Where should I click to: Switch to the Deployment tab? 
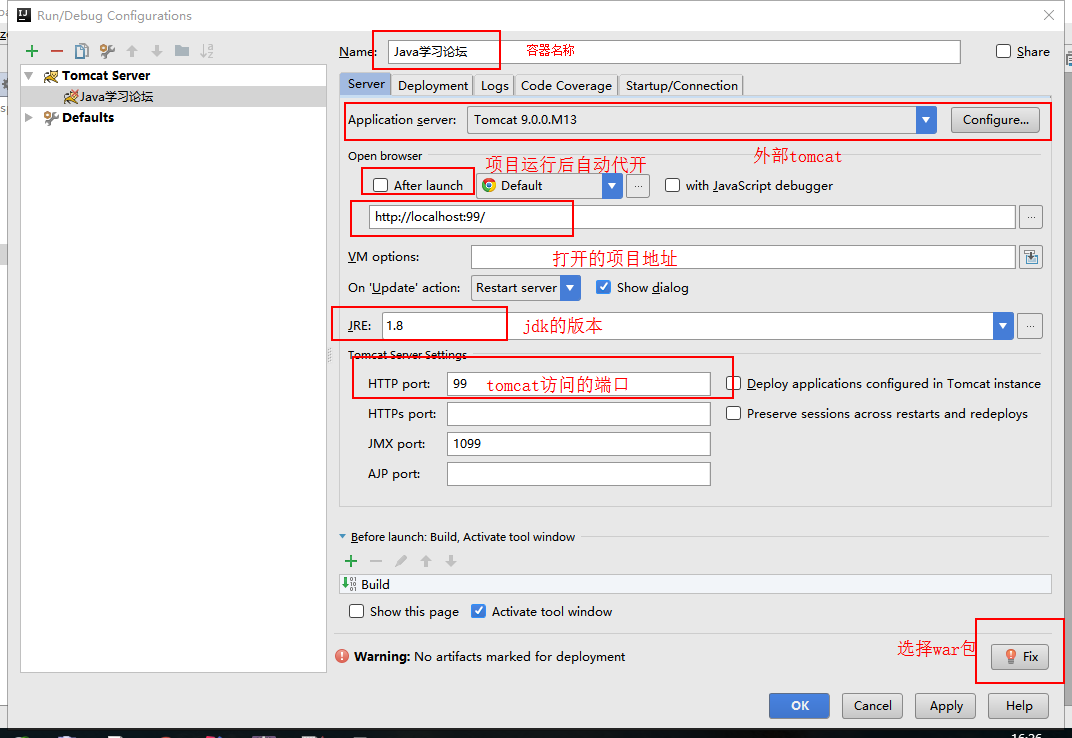point(433,85)
